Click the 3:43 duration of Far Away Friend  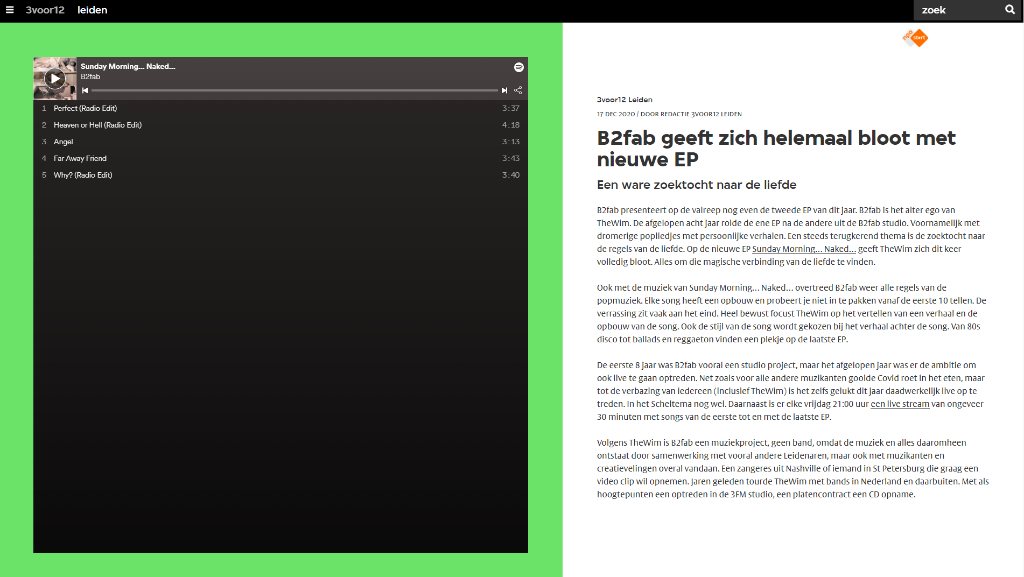pyautogui.click(x=511, y=158)
